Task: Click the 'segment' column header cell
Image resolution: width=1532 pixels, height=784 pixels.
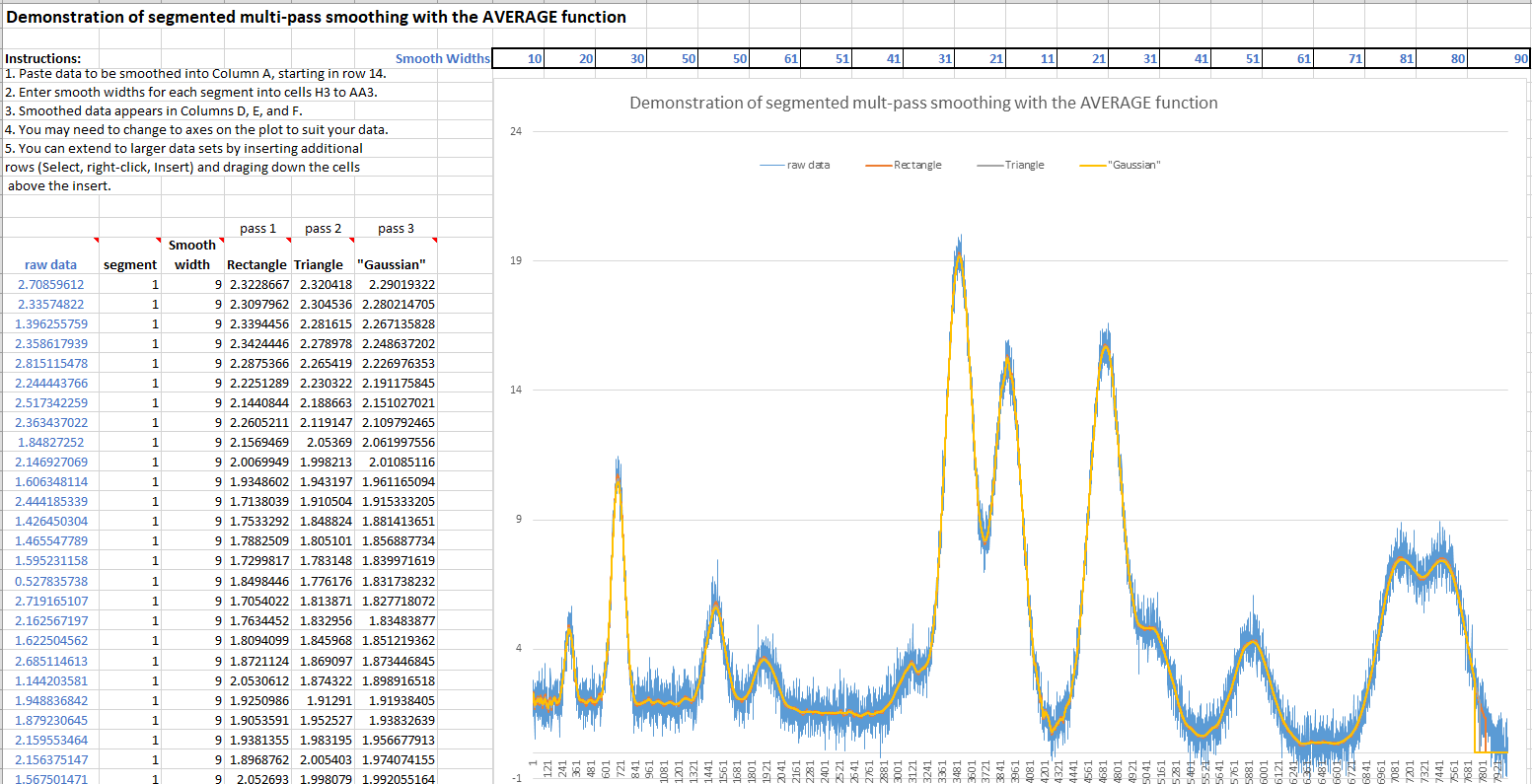Action: pos(129,264)
